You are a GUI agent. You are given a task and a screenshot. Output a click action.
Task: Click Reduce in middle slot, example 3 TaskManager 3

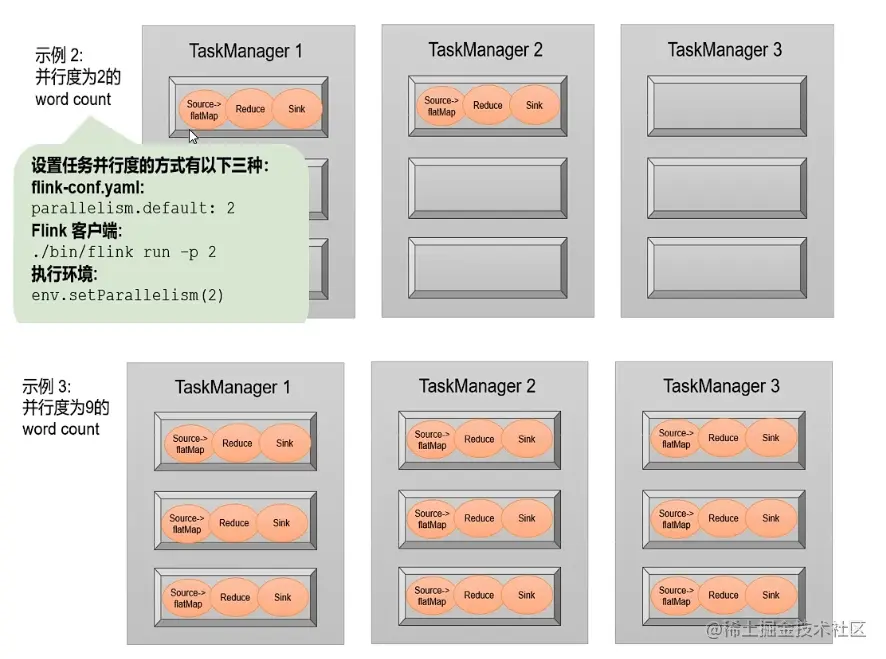click(x=723, y=518)
